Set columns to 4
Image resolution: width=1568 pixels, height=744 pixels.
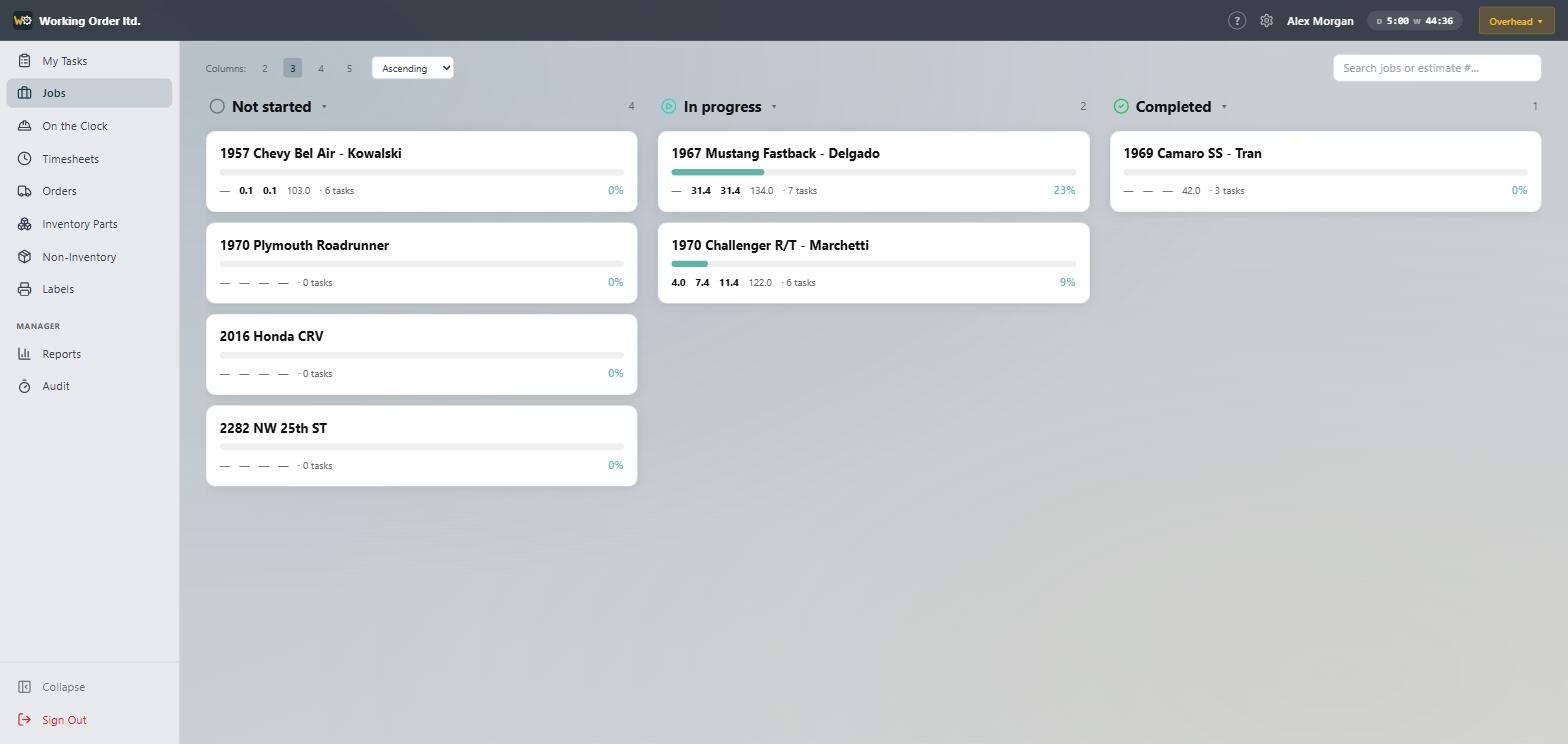(321, 68)
